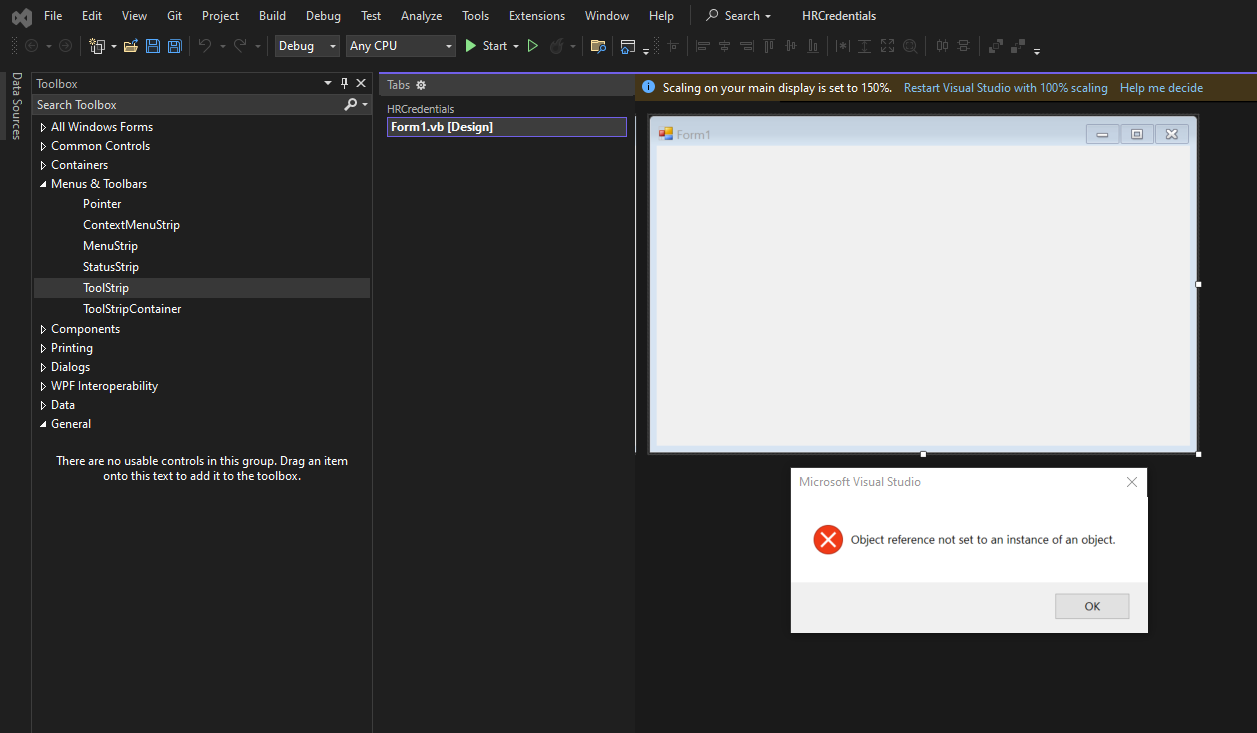Viewport: 1257px width, 733px height.
Task: Close the Toolbox panel
Action: 361,84
